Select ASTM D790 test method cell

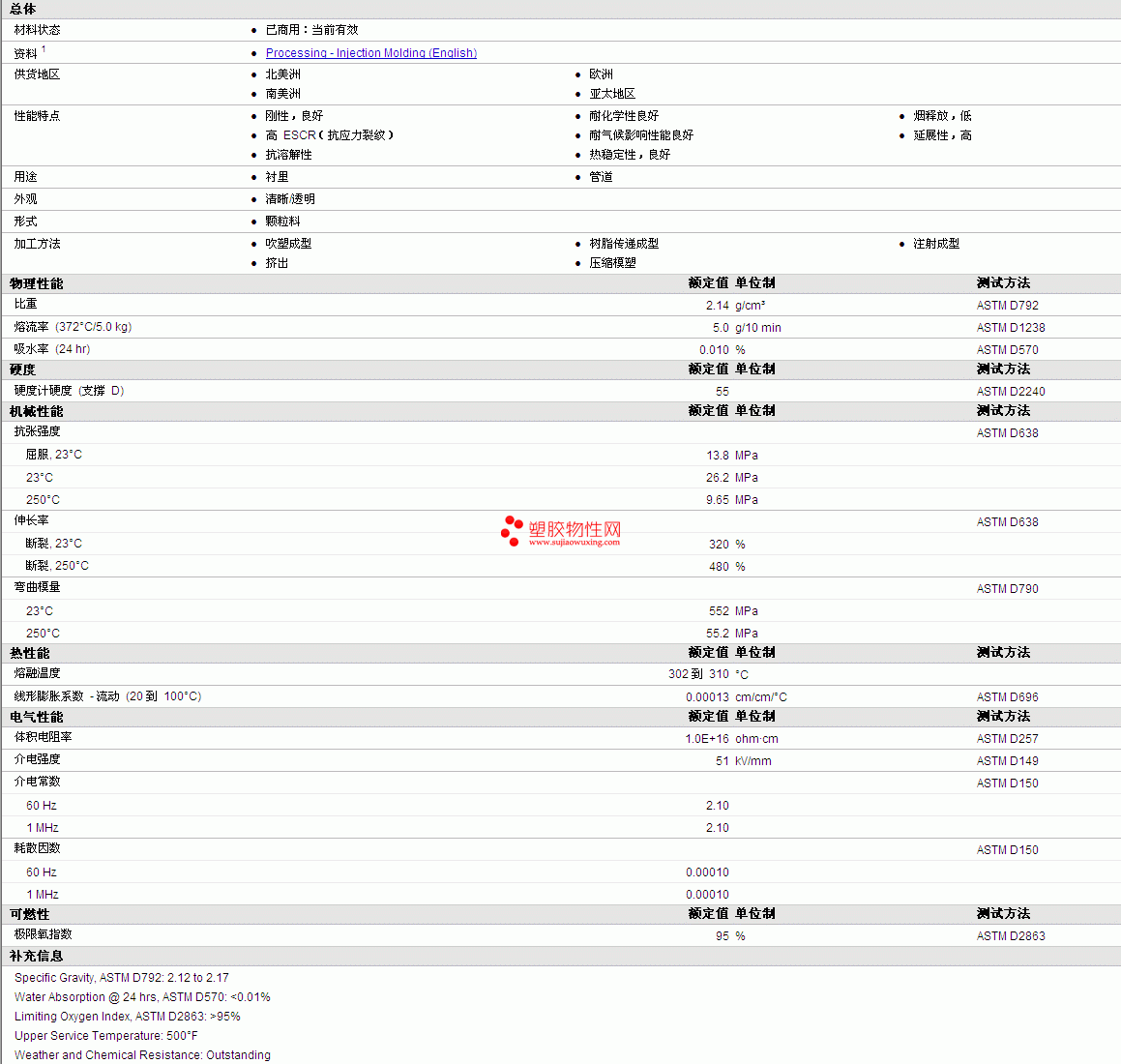pyautogui.click(x=1007, y=588)
